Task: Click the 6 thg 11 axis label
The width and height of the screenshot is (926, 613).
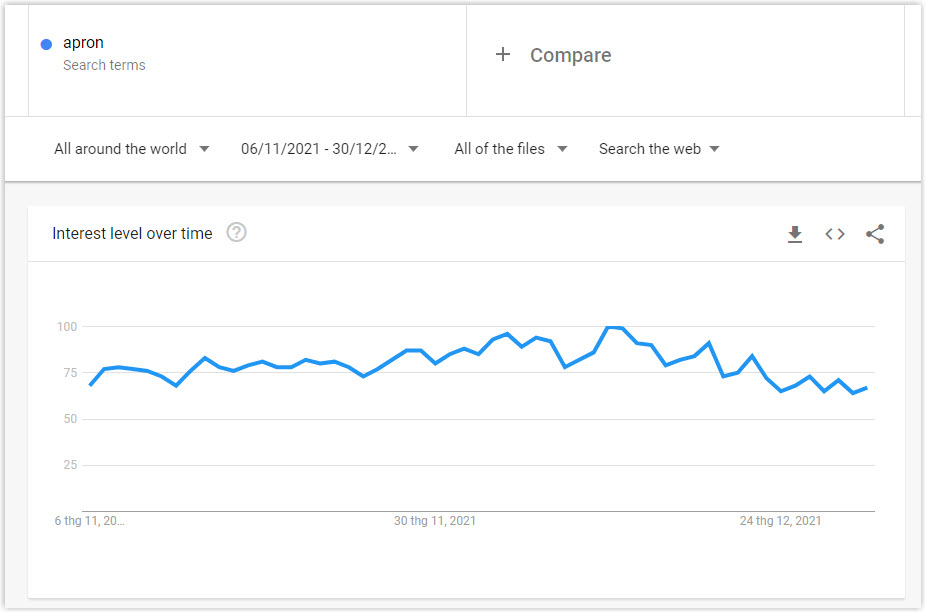Action: tap(89, 520)
